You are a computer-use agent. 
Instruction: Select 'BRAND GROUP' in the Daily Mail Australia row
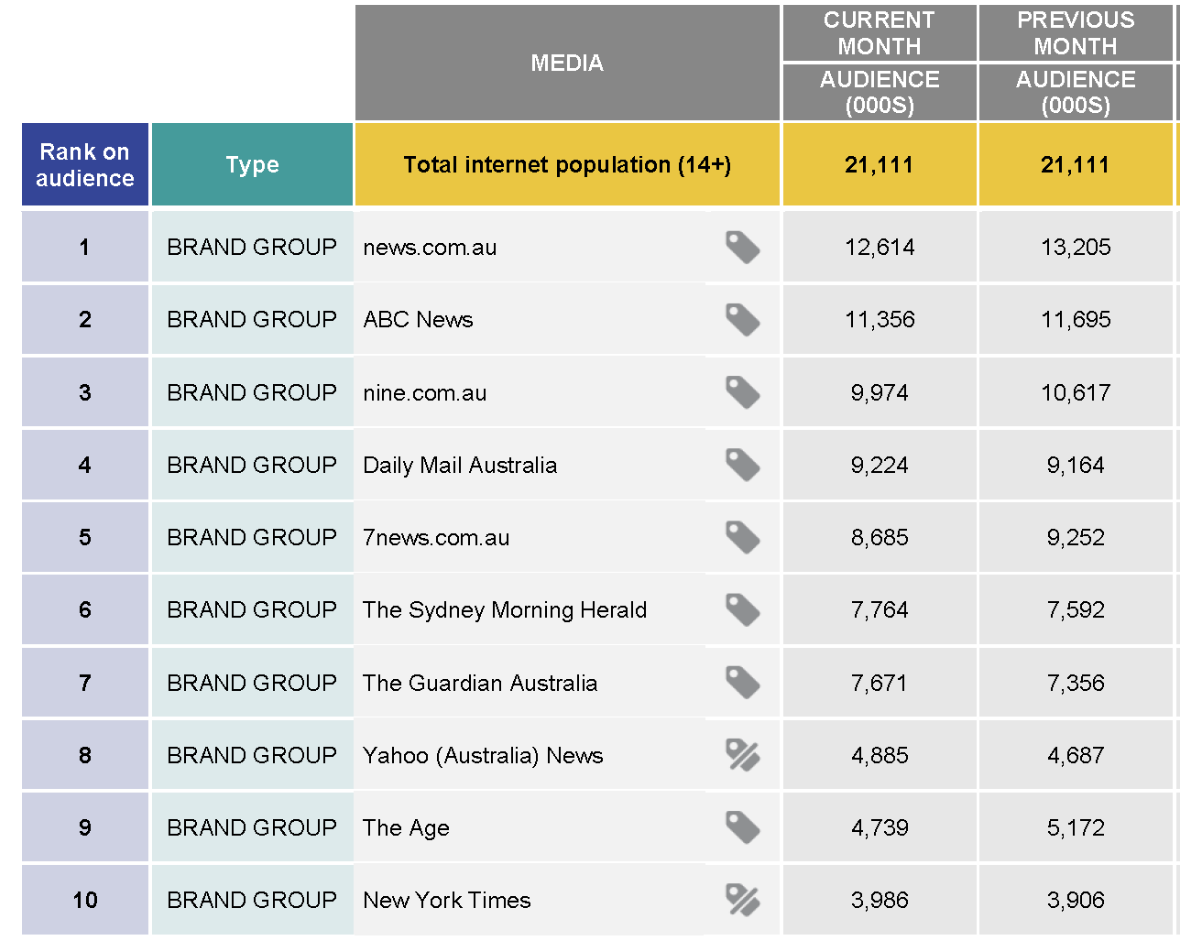click(252, 465)
